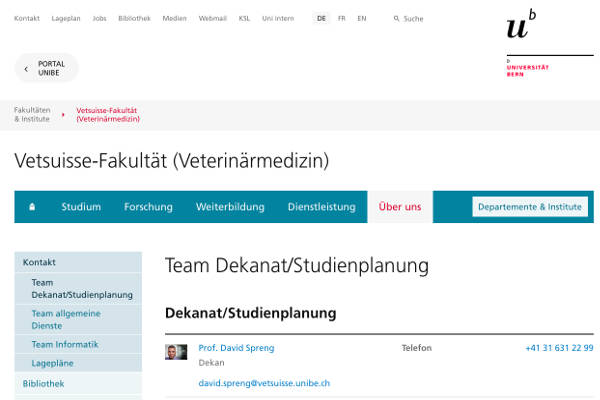Email david.spreng@vetsuisse.unibe.ch
Viewport: 600px width, 400px height.
point(264,383)
